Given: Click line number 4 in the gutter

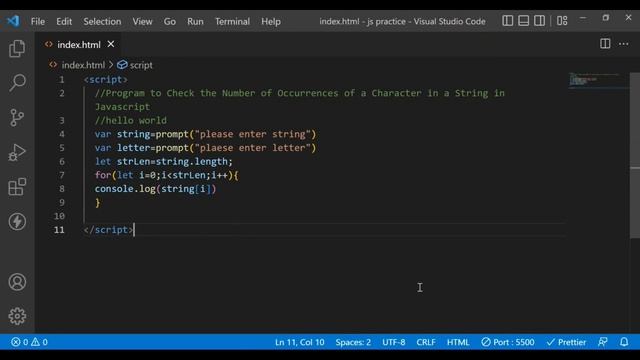Looking at the screenshot, I should coord(62,134).
